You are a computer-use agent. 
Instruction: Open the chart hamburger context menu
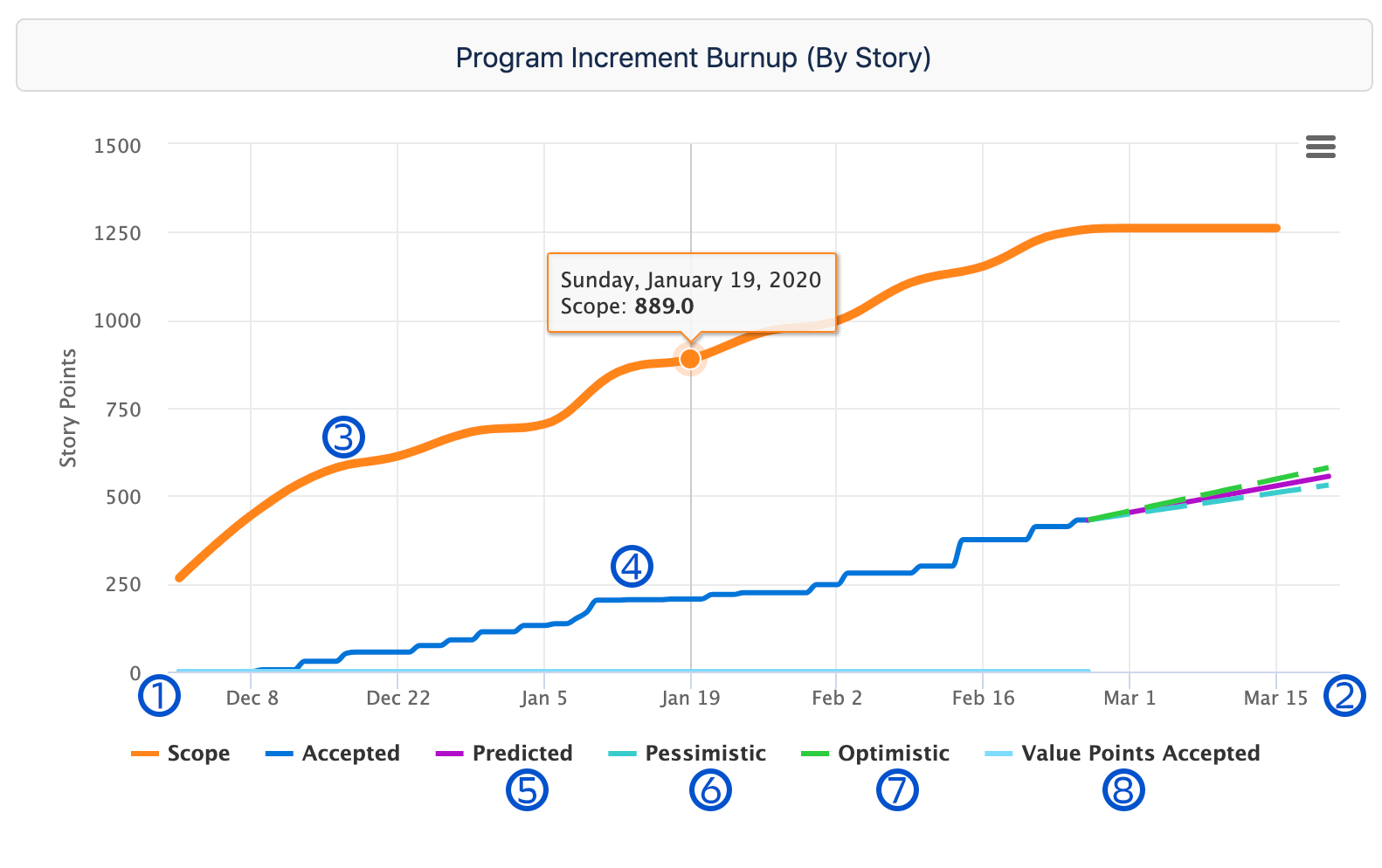[1320, 147]
